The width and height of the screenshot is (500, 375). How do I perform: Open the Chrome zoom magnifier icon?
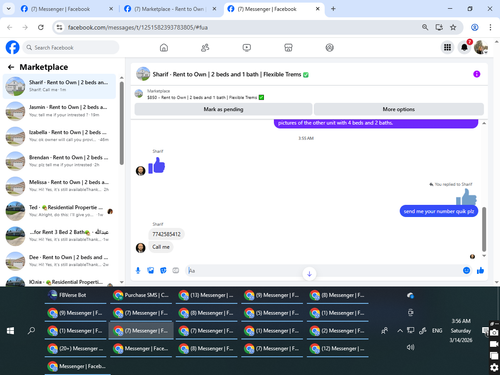pyautogui.click(x=425, y=27)
